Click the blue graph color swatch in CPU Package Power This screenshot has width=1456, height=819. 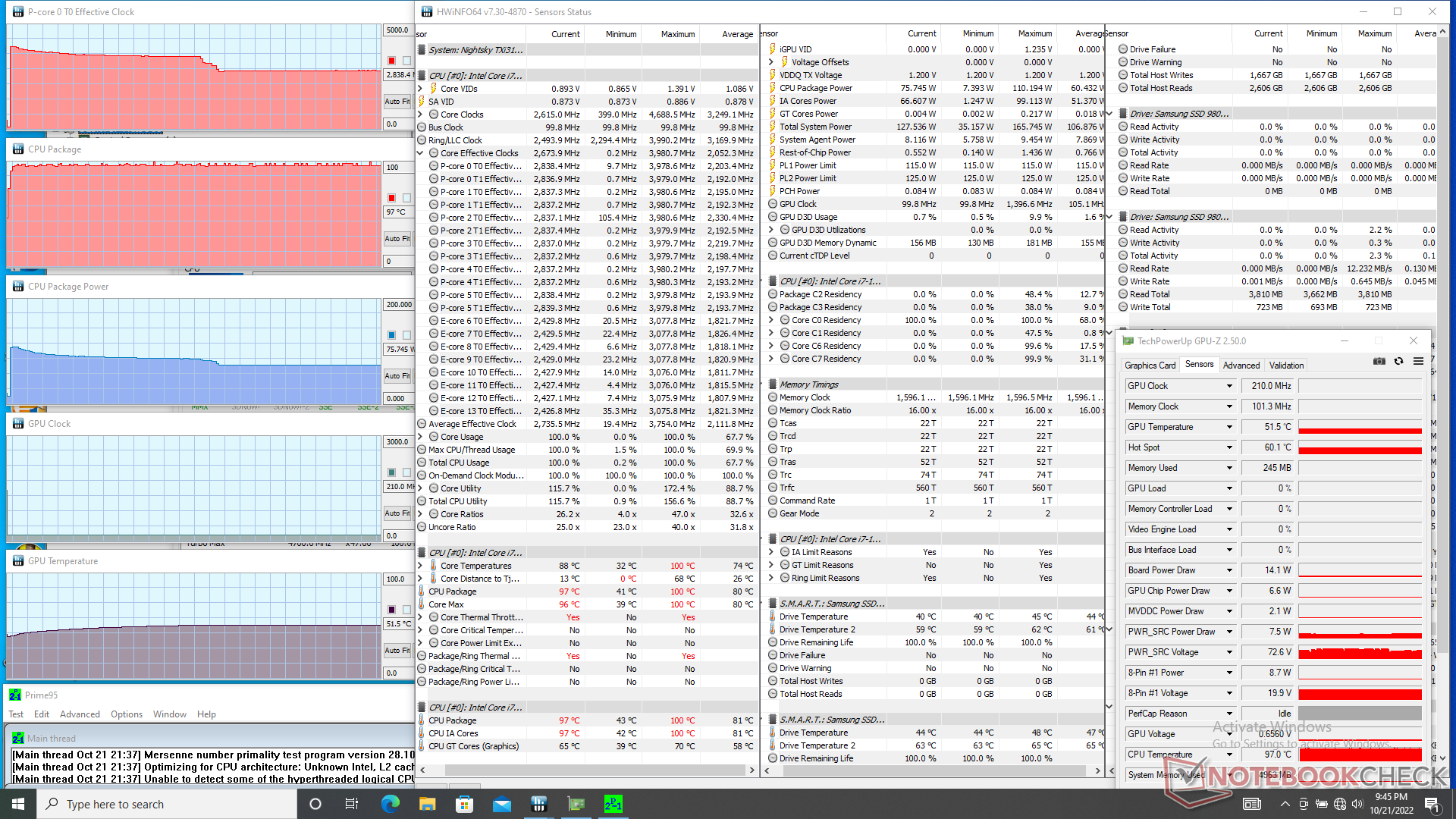pos(391,335)
